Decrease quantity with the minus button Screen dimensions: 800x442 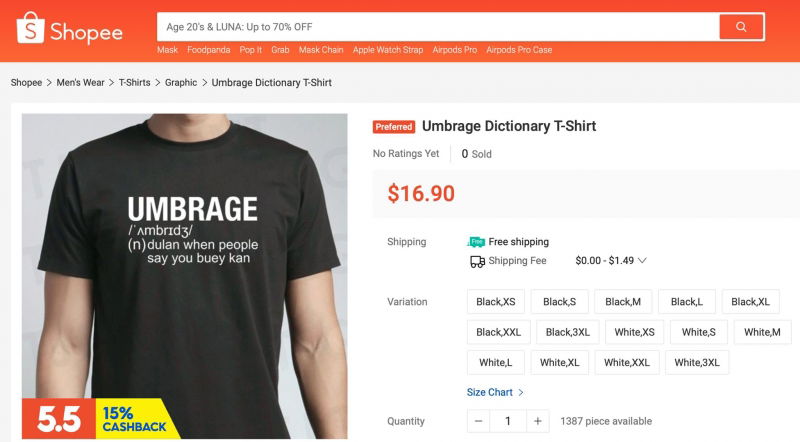(479, 421)
